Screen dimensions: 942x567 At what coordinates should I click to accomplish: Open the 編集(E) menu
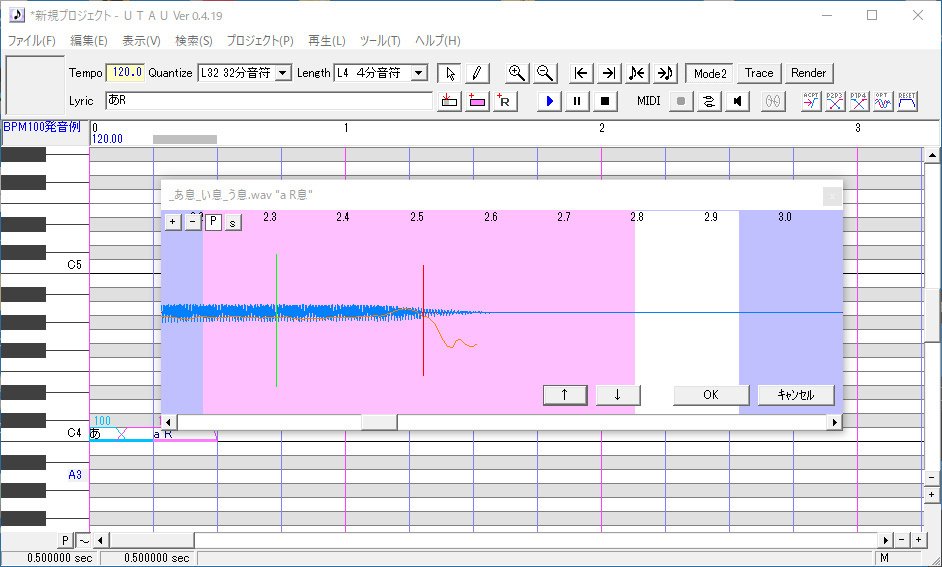(89, 41)
